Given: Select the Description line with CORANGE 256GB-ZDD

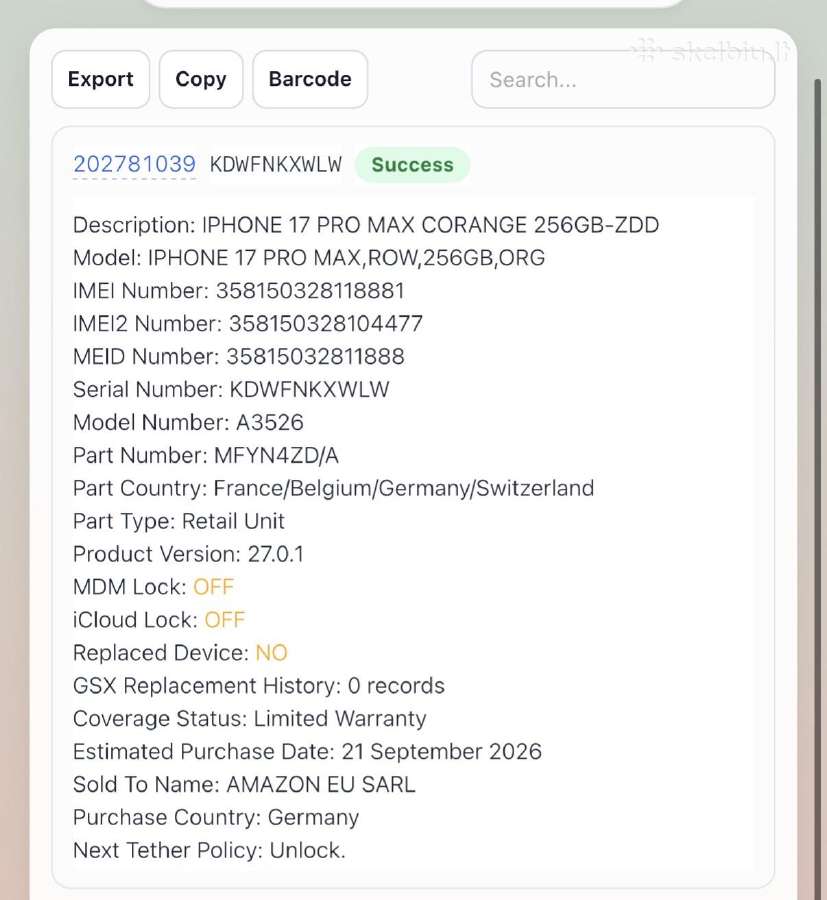Looking at the screenshot, I should tap(366, 225).
